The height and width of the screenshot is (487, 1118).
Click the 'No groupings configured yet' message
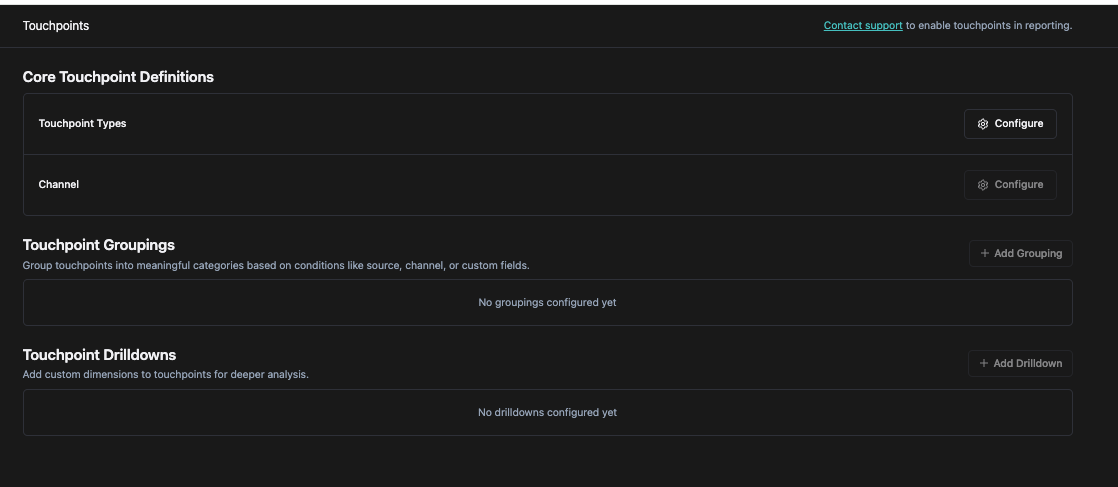pyautogui.click(x=547, y=302)
